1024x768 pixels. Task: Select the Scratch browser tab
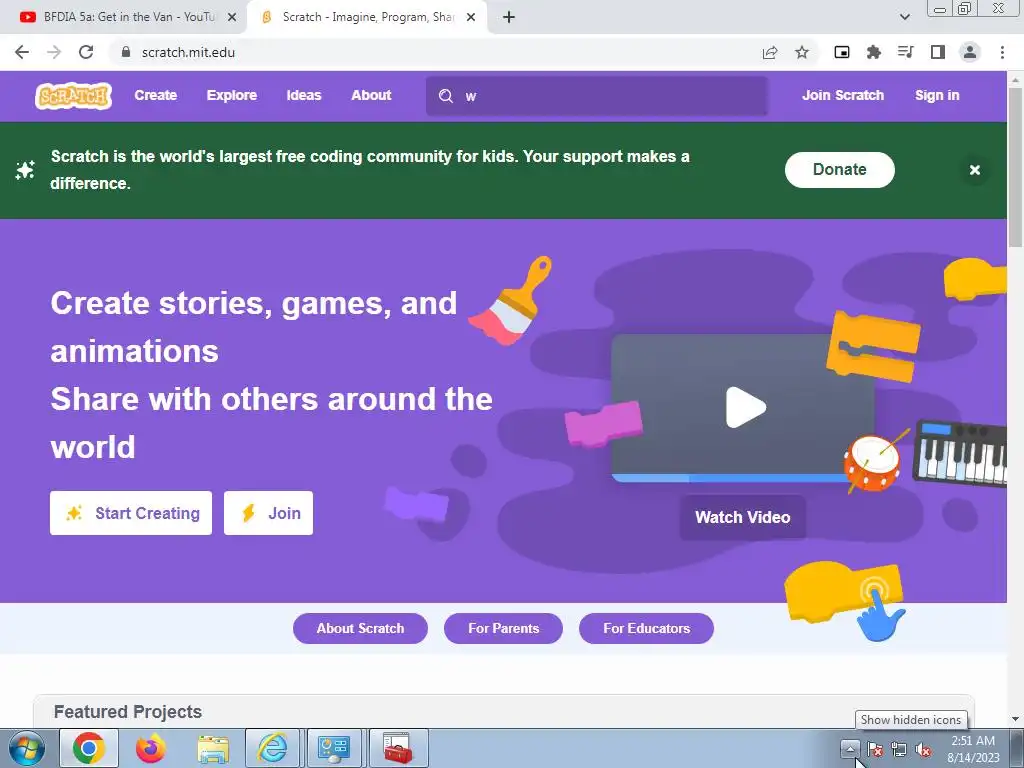(366, 17)
